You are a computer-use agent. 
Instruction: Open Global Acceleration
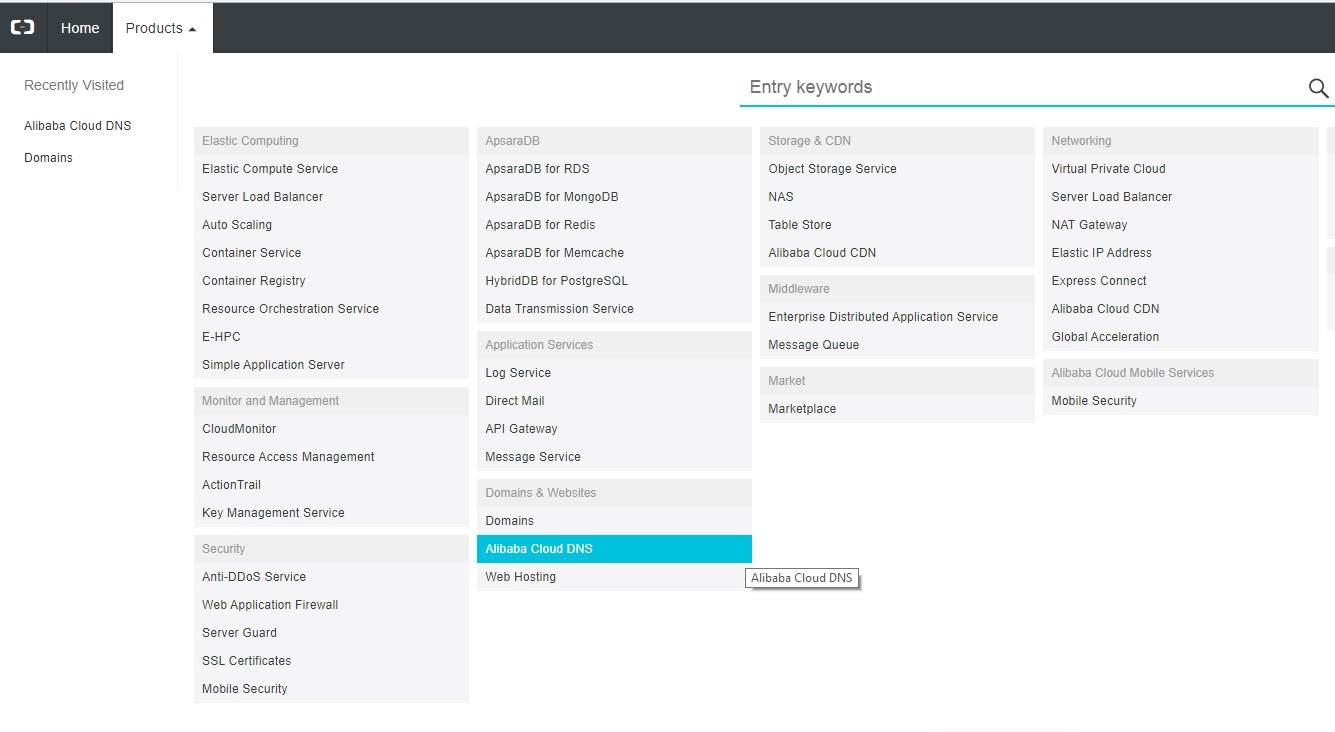point(1181,337)
